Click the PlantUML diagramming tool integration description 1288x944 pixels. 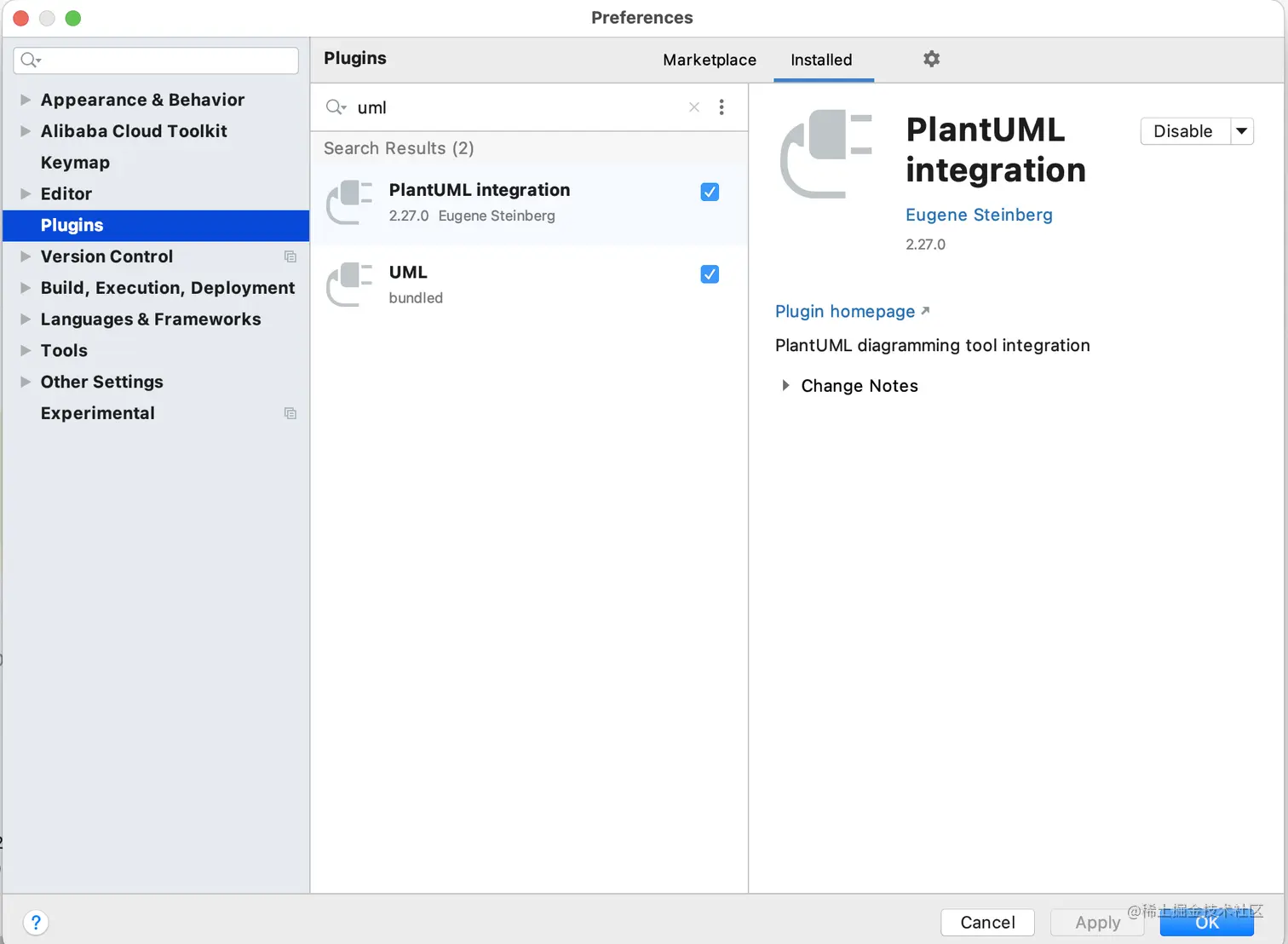tap(932, 345)
